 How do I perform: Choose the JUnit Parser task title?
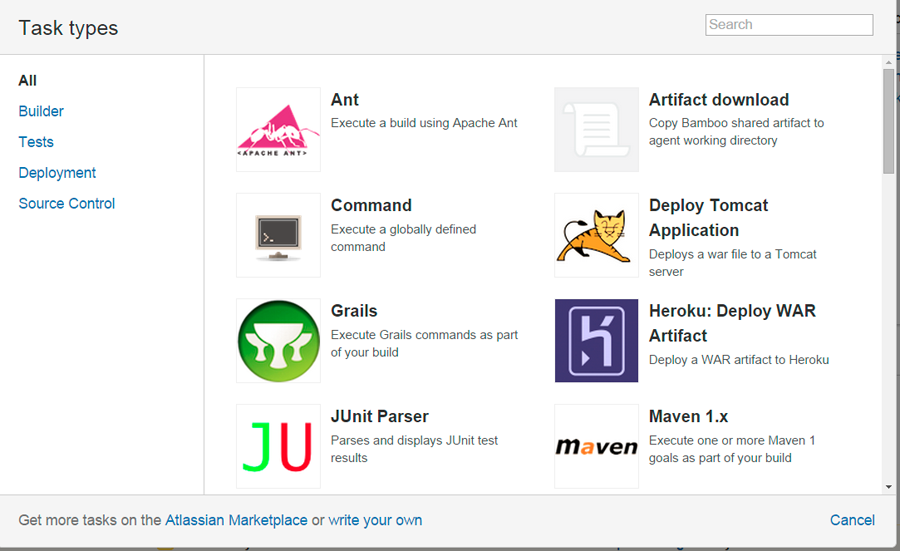[379, 417]
